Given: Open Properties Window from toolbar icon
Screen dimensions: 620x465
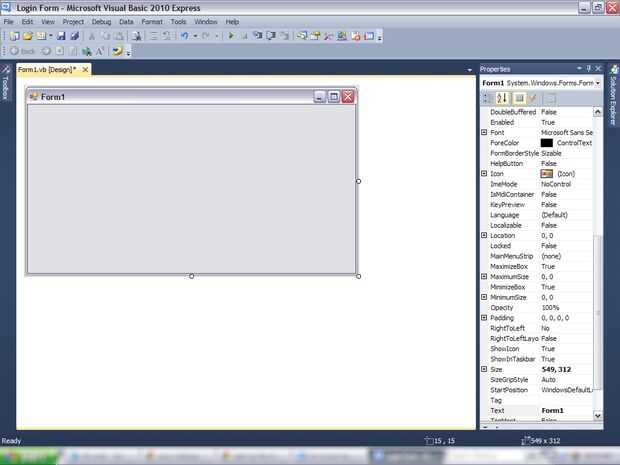Looking at the screenshot, I should click(x=315, y=36).
